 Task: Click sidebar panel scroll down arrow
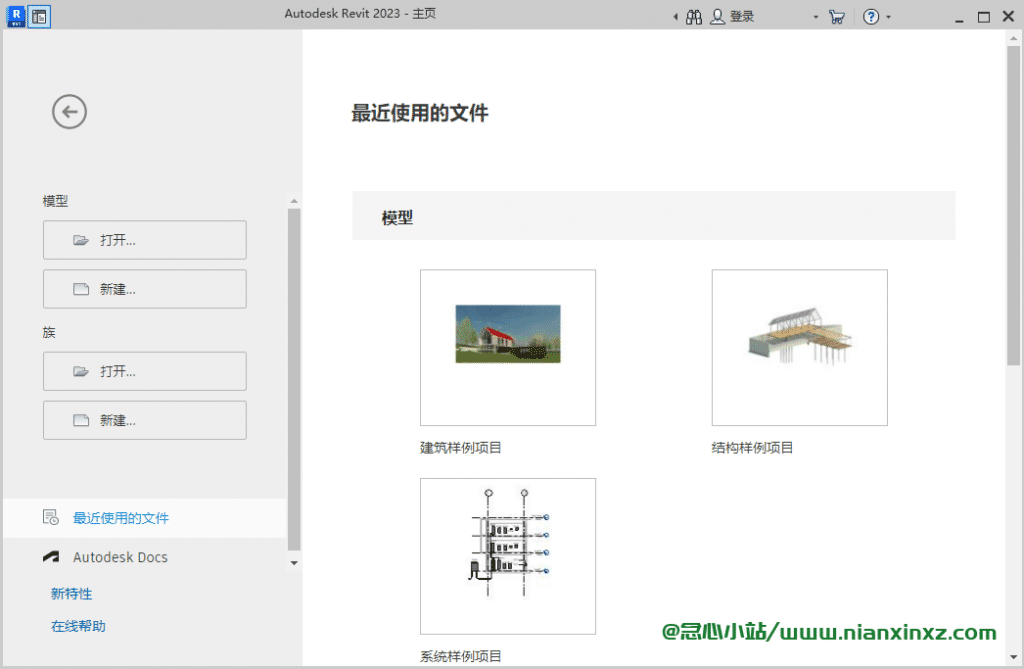tap(294, 563)
